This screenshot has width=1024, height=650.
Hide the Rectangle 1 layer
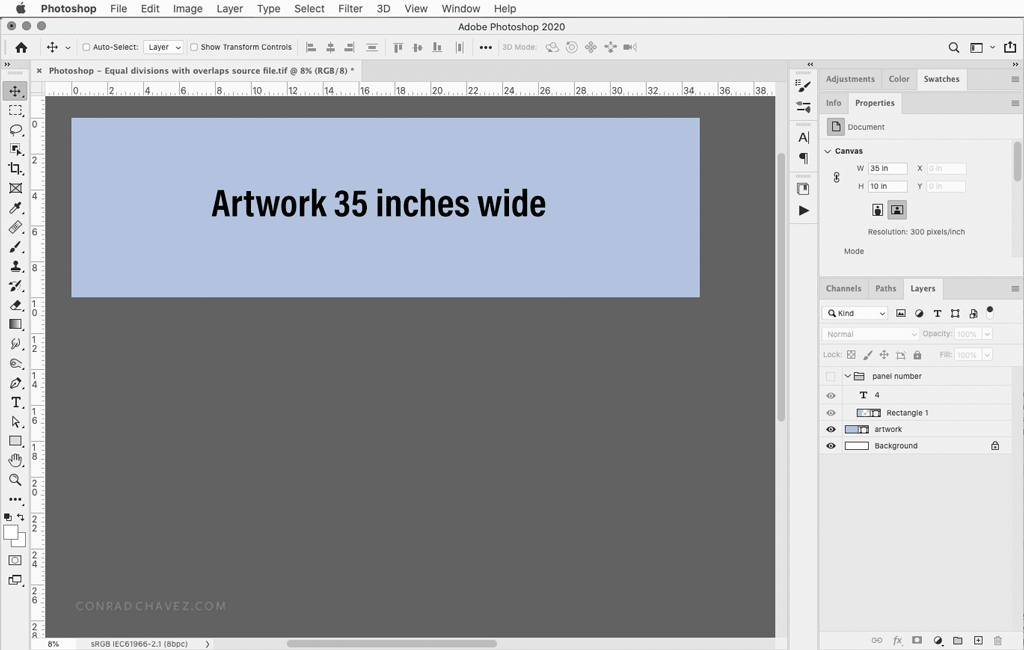coord(831,413)
